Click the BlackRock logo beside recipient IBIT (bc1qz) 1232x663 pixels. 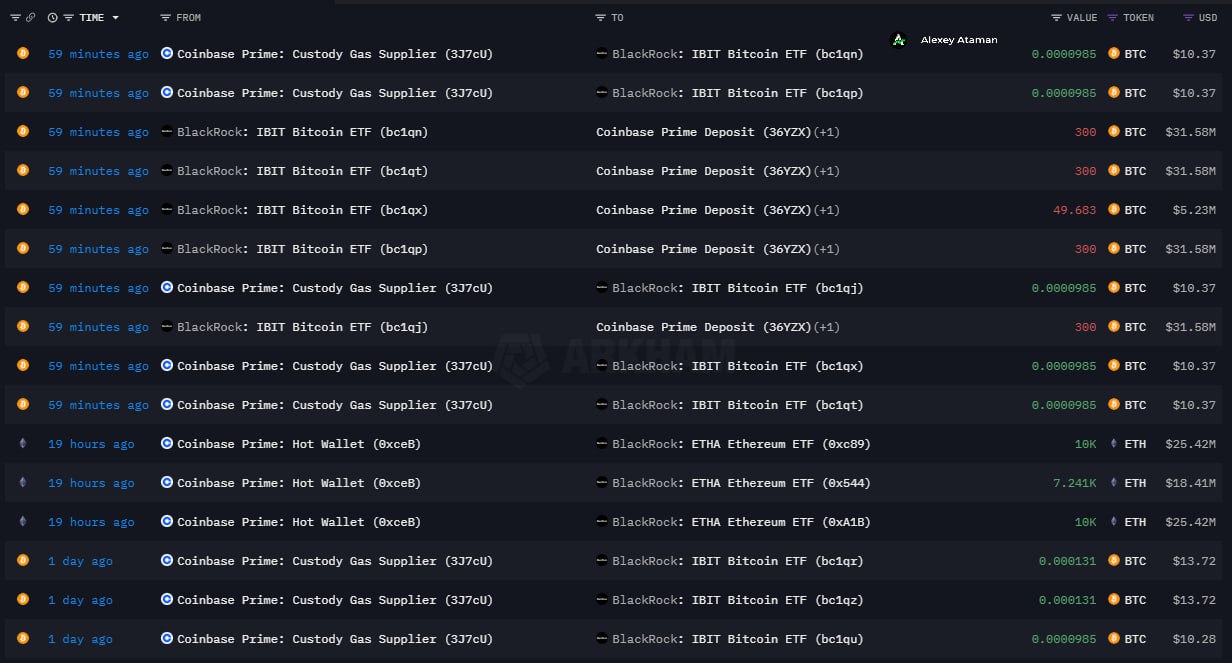tap(602, 600)
